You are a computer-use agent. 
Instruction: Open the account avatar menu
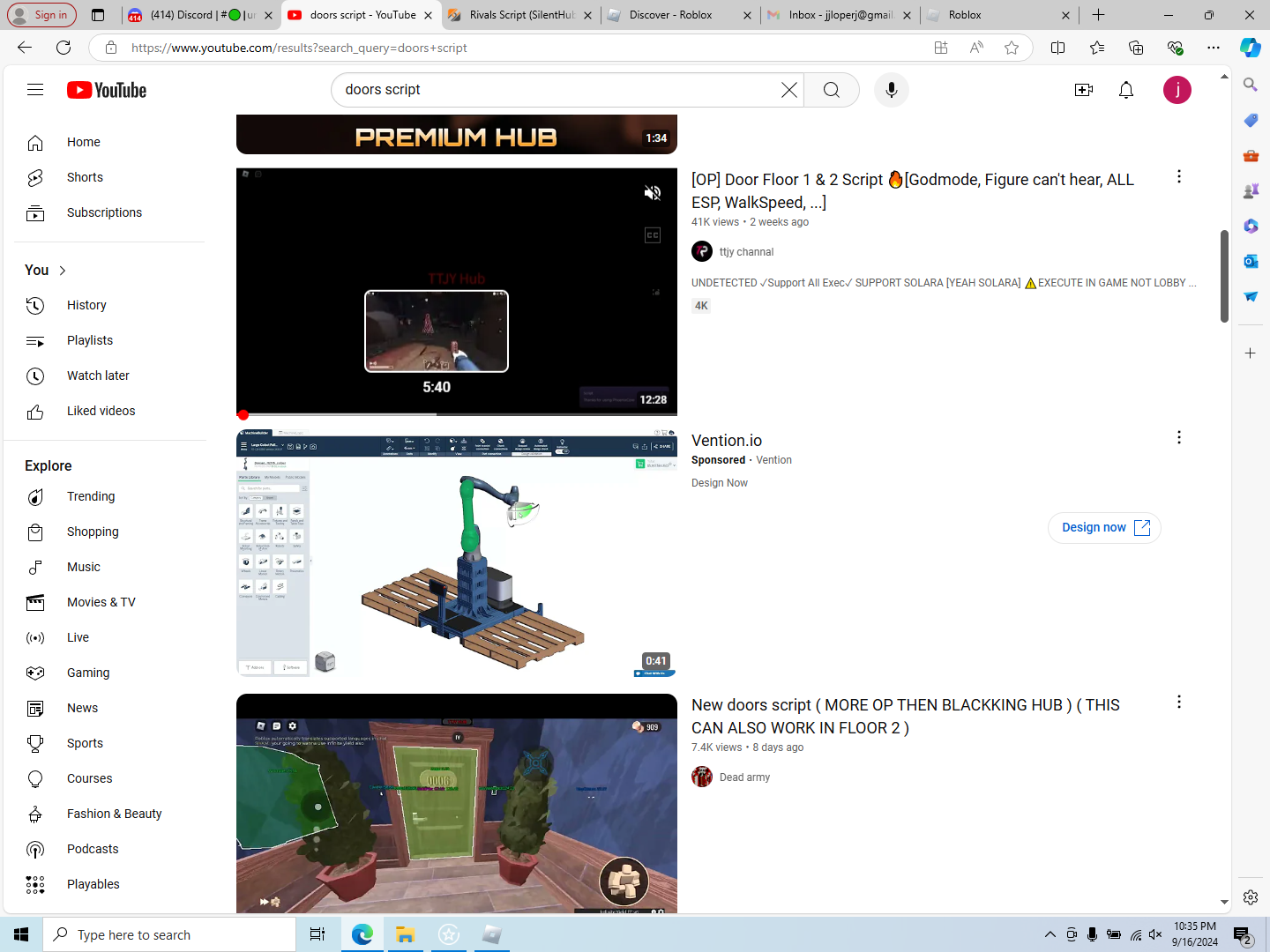[1177, 90]
